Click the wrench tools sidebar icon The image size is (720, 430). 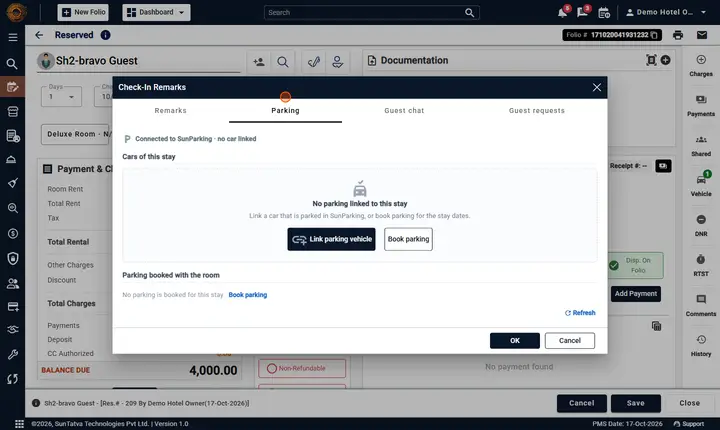[12, 354]
